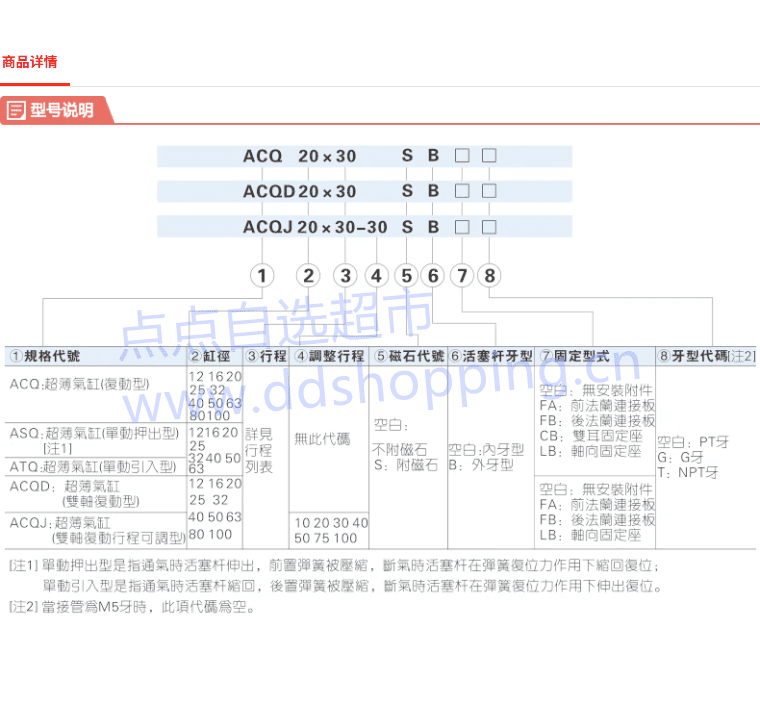Viewport: 760px width, 703px height.
Task: Click large circled number 2 under the model codes
Action: (309, 276)
